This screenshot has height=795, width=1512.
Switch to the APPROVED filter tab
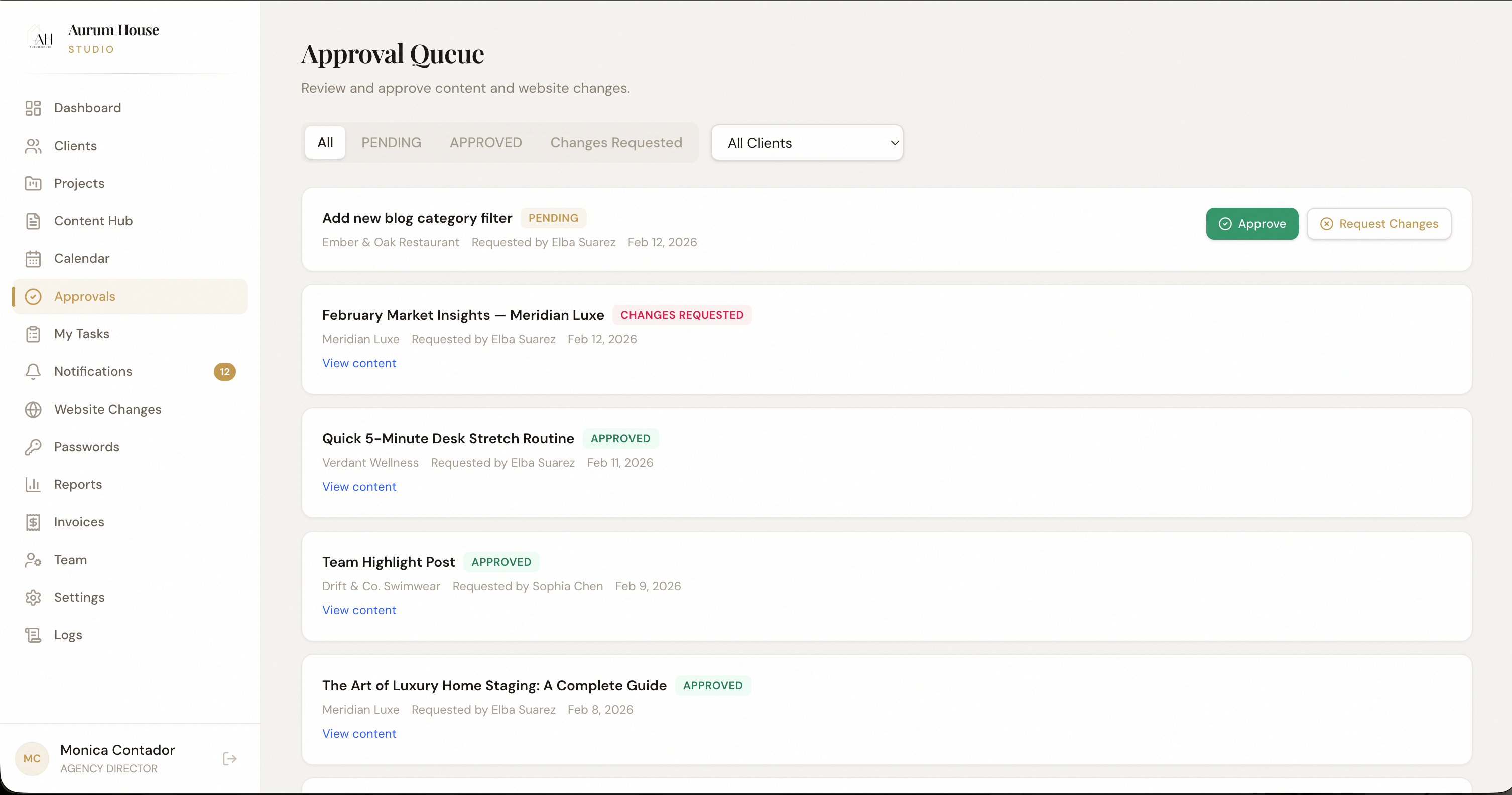tap(485, 142)
